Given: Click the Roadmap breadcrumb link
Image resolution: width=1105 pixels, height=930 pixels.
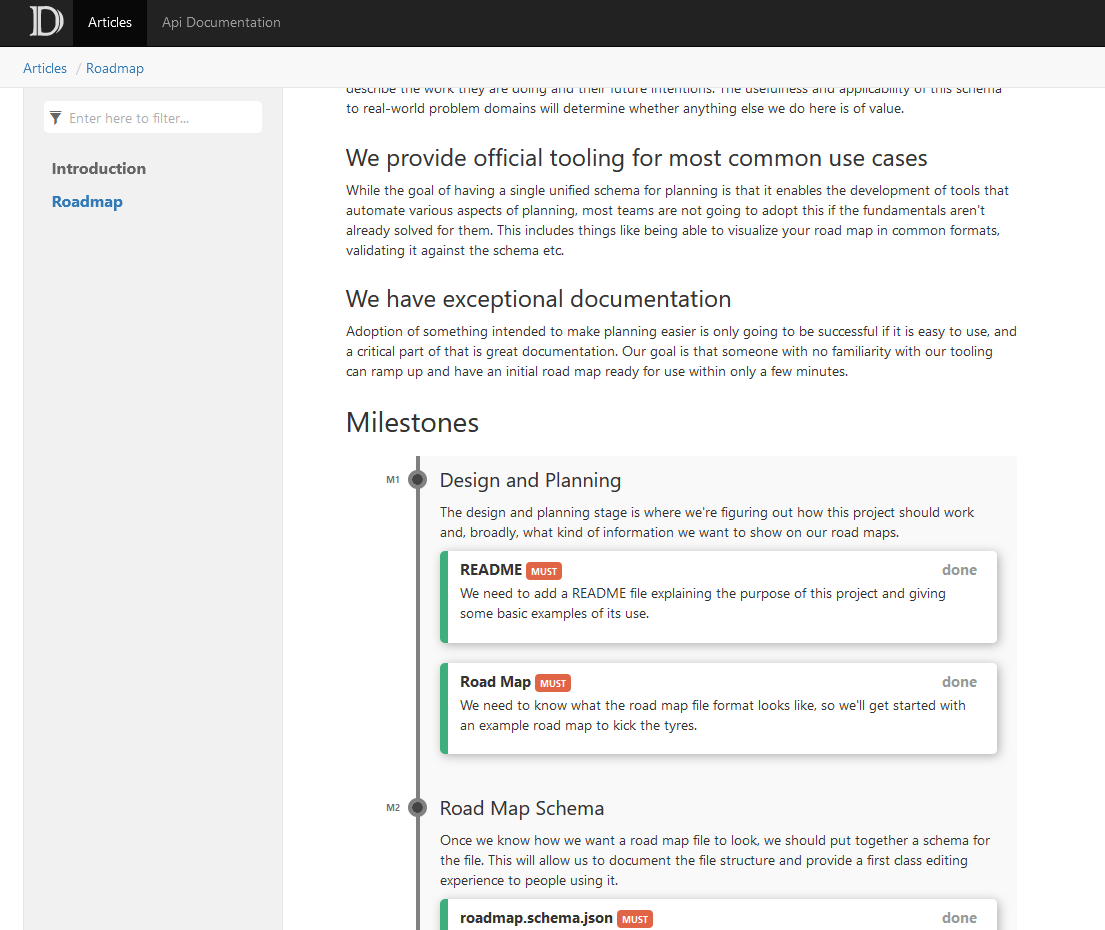Looking at the screenshot, I should (x=114, y=67).
